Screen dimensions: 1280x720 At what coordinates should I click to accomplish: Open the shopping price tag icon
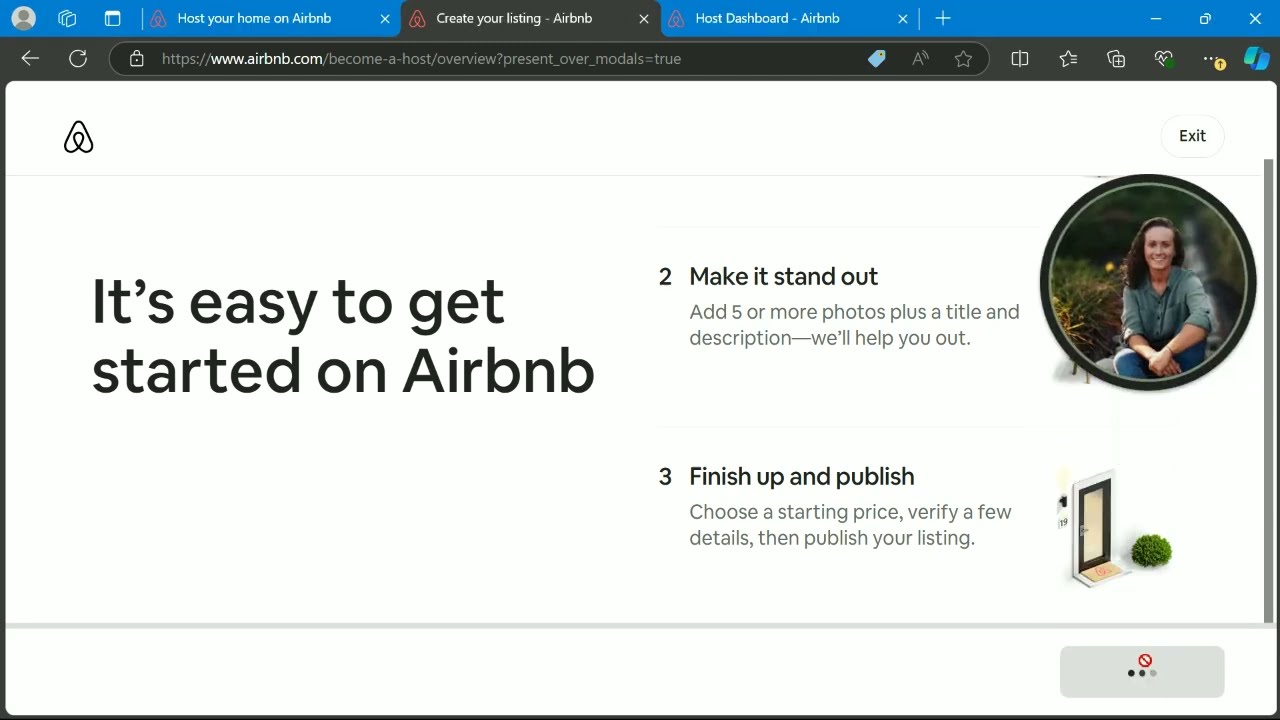877,59
